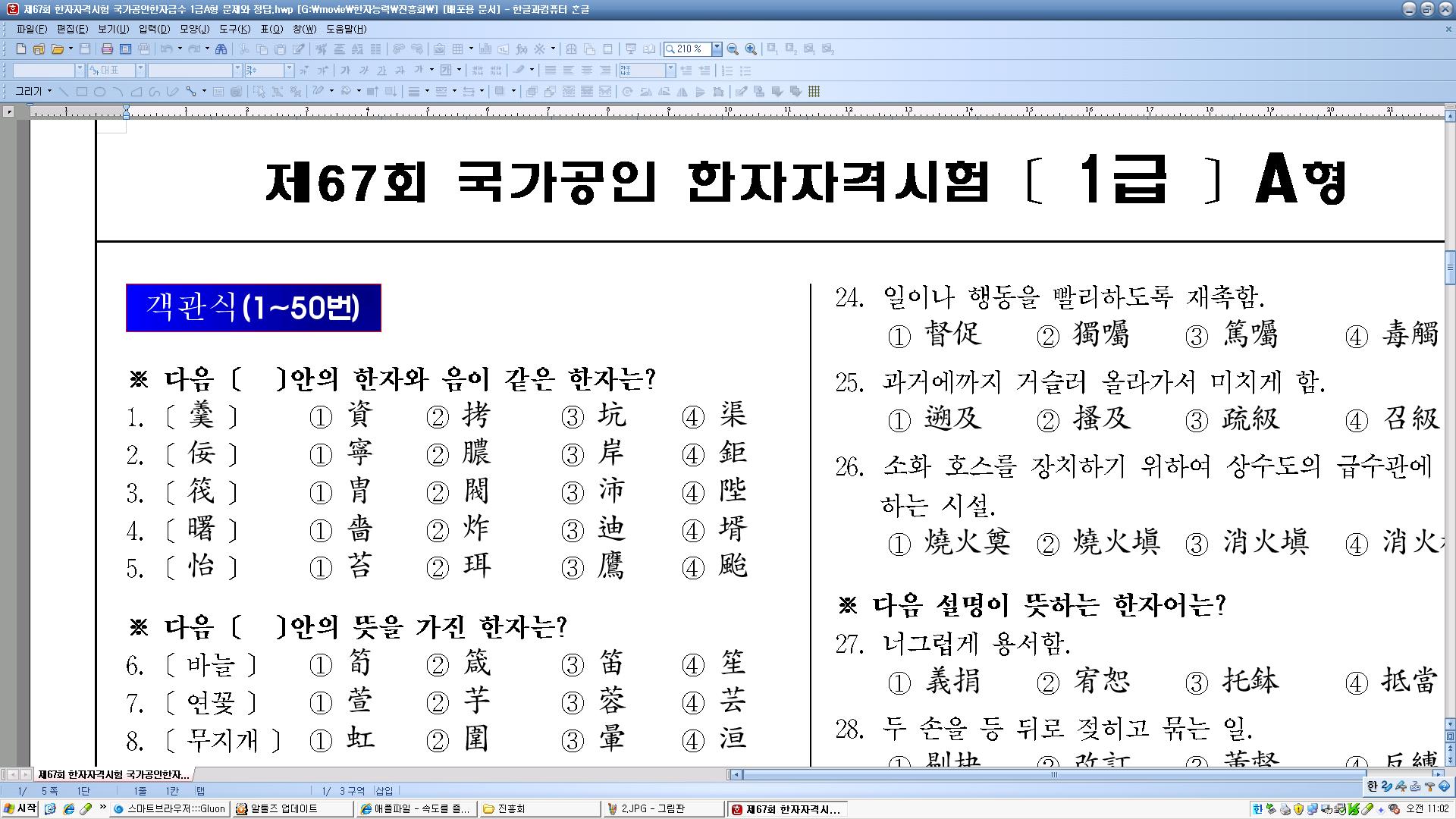Click the insert picture camera icon
The image size is (1456, 819).
tap(439, 49)
